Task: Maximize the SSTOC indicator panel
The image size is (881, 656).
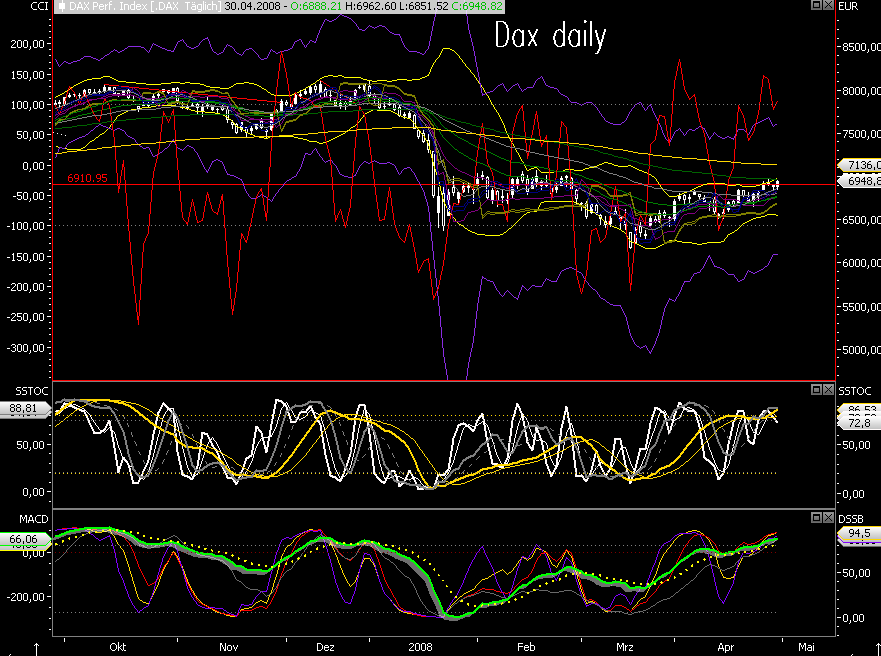Action: (816, 389)
